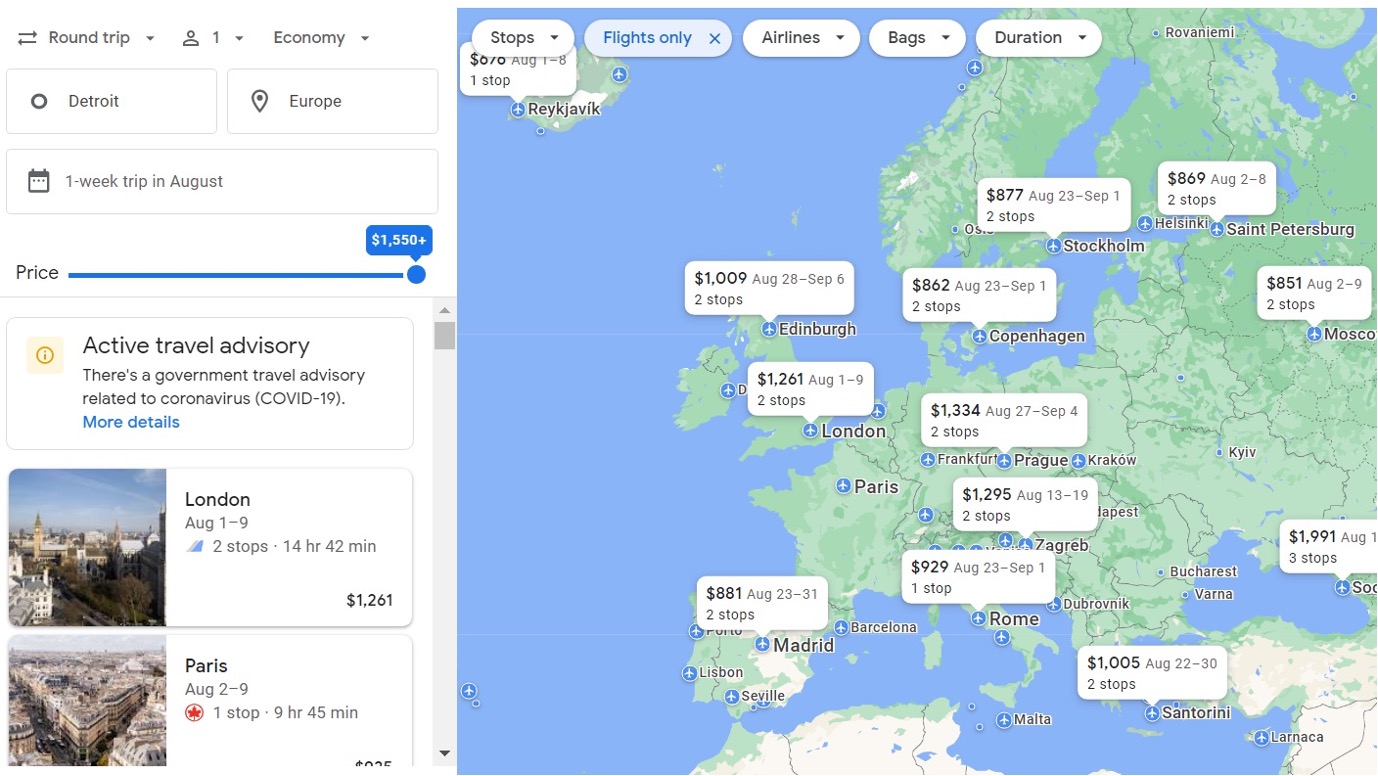
Task: Open the Stops filter menu
Action: click(x=523, y=38)
